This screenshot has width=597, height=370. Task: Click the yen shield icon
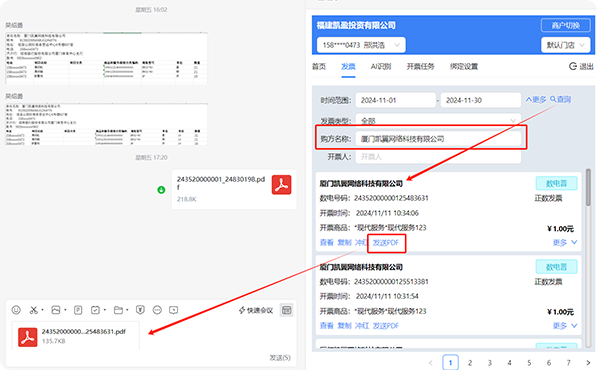pyautogui.click(x=140, y=310)
